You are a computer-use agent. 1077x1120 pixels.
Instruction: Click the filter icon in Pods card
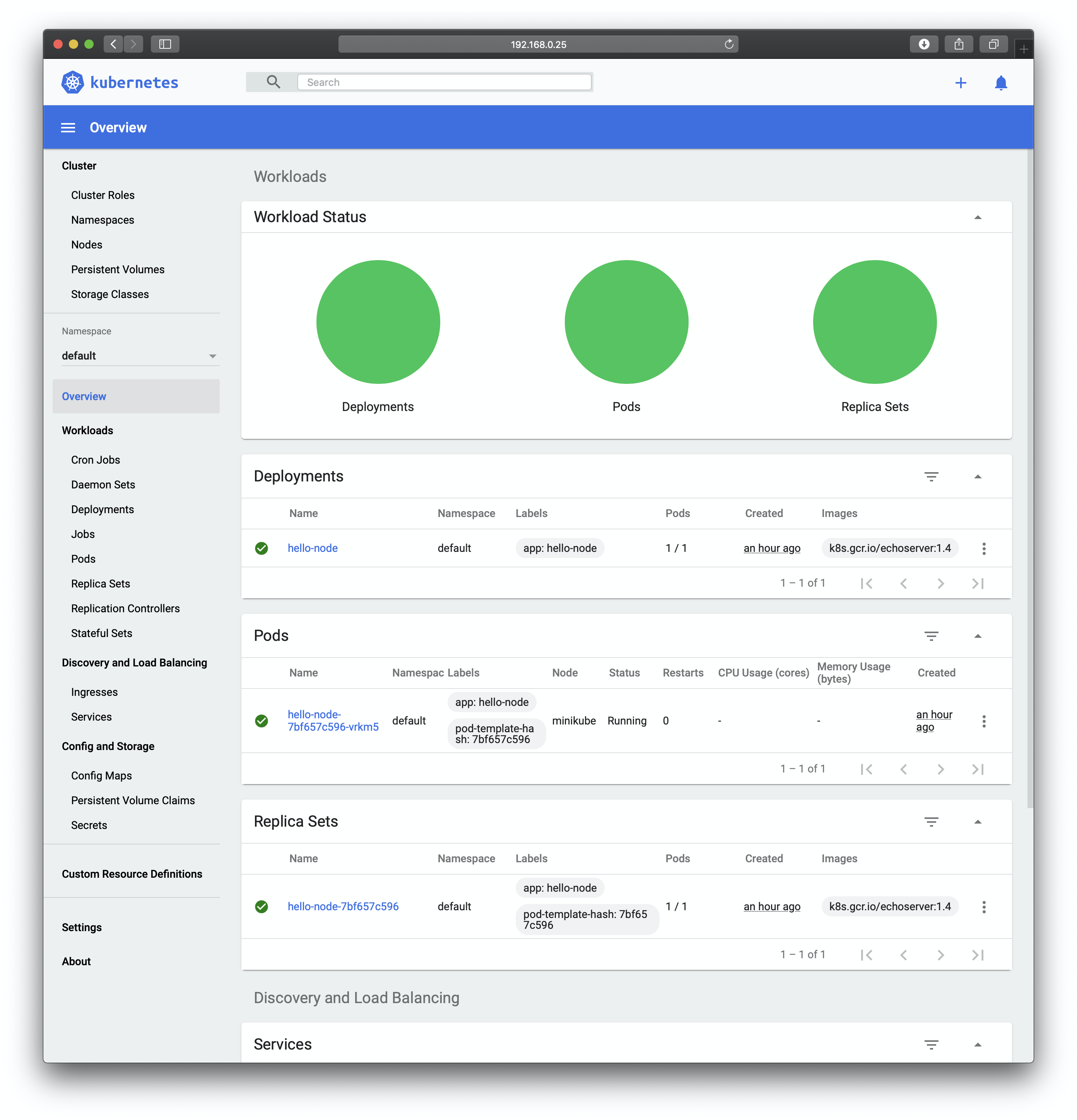click(931, 636)
